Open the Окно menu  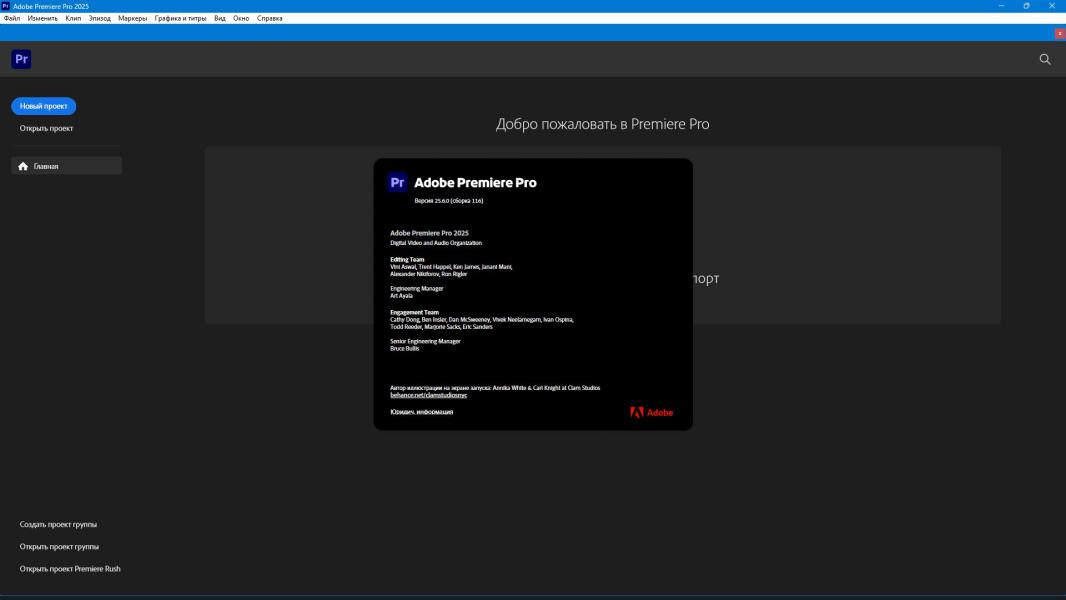[x=241, y=18]
